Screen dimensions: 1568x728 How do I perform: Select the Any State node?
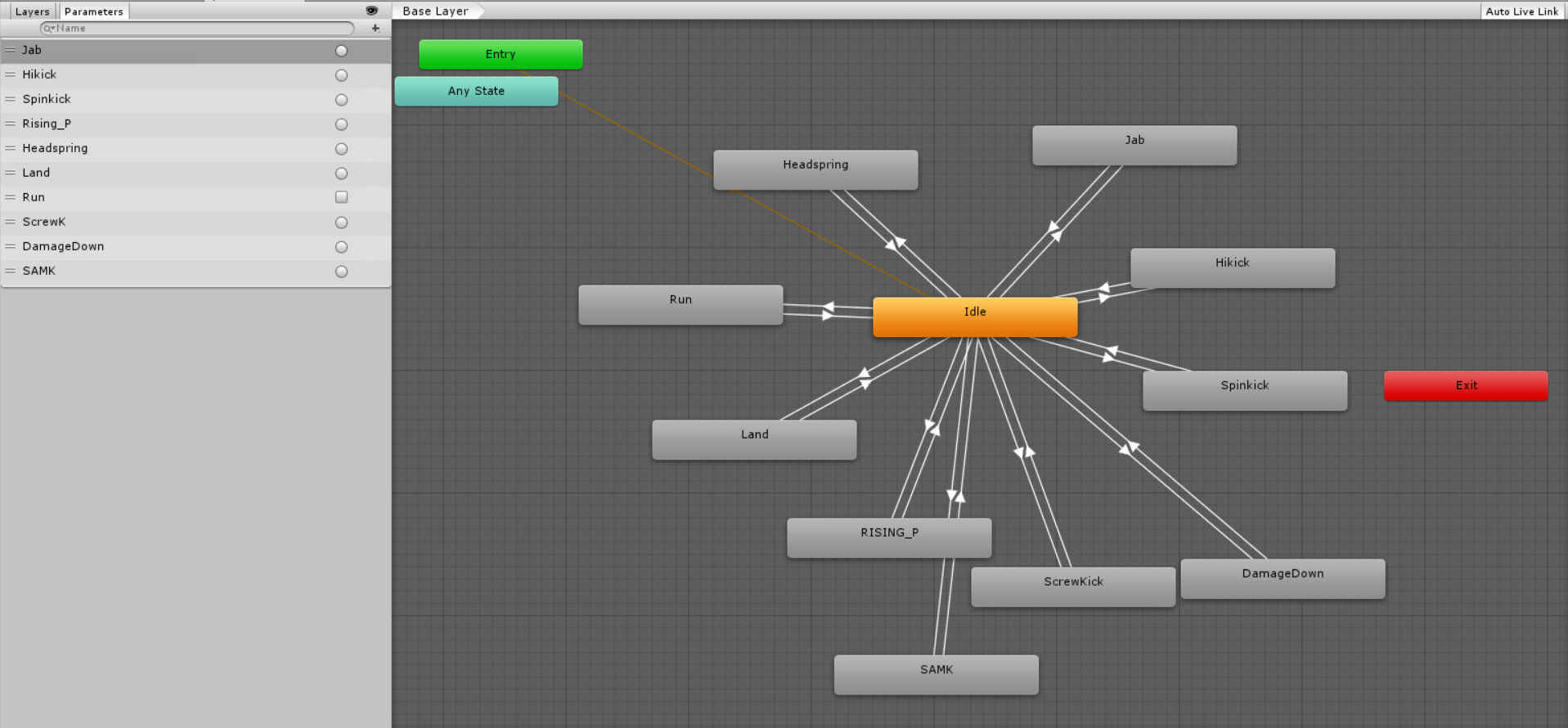[476, 92]
